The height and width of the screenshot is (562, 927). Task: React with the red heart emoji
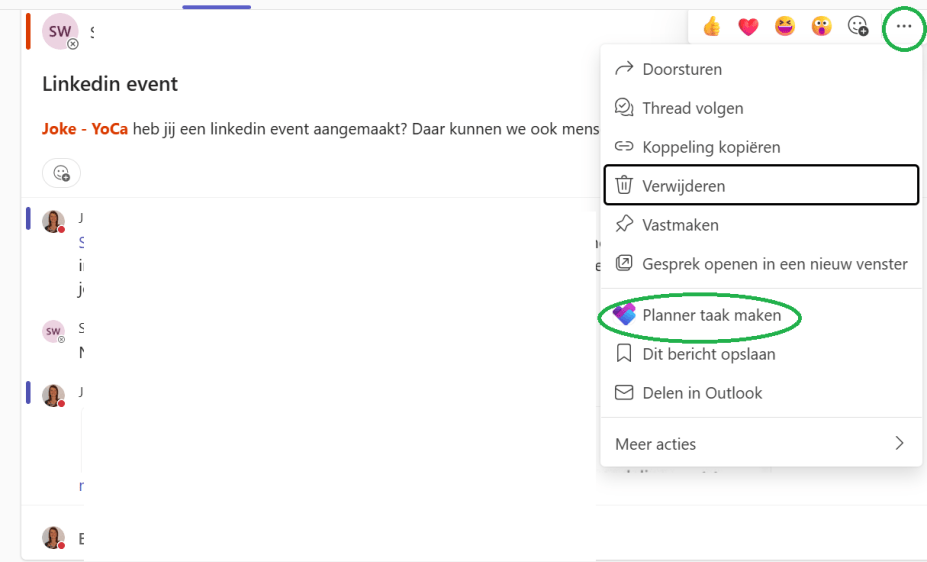pos(748,27)
